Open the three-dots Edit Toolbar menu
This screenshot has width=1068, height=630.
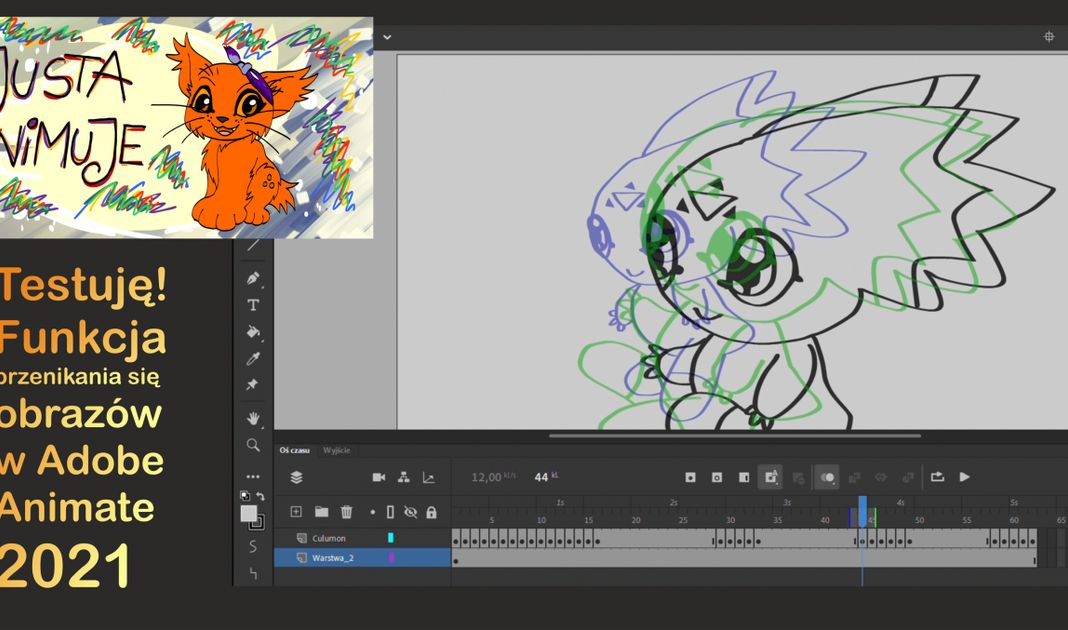click(x=253, y=477)
